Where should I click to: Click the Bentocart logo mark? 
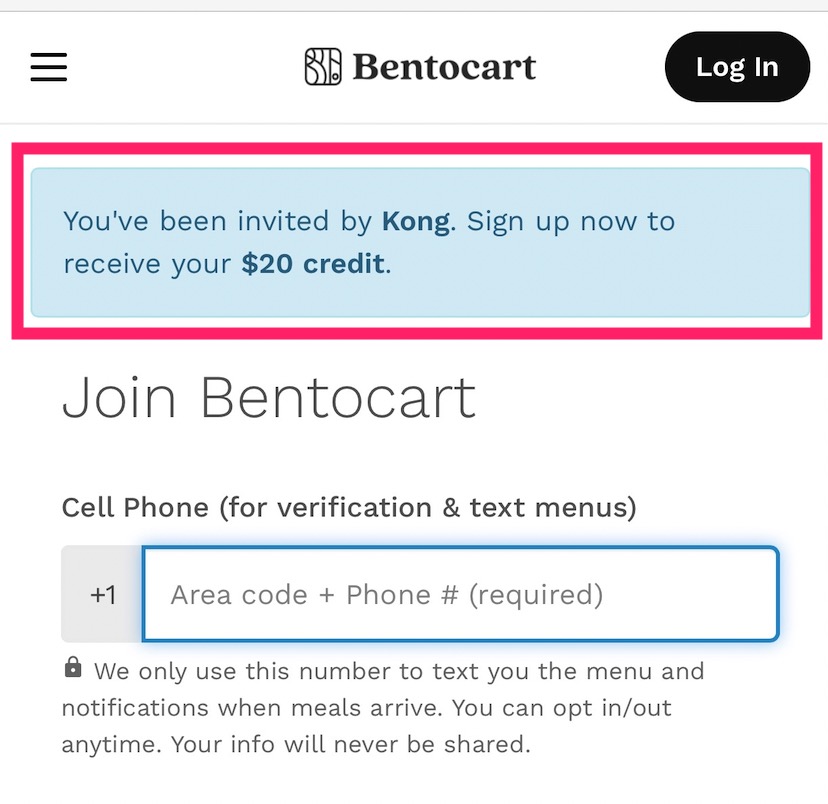pyautogui.click(x=320, y=66)
